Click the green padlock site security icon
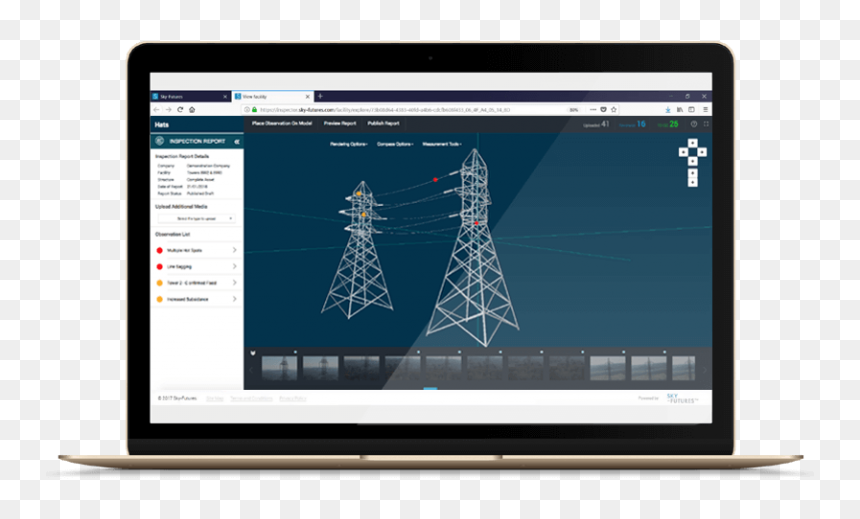This screenshot has height=519, width=860. [254, 110]
